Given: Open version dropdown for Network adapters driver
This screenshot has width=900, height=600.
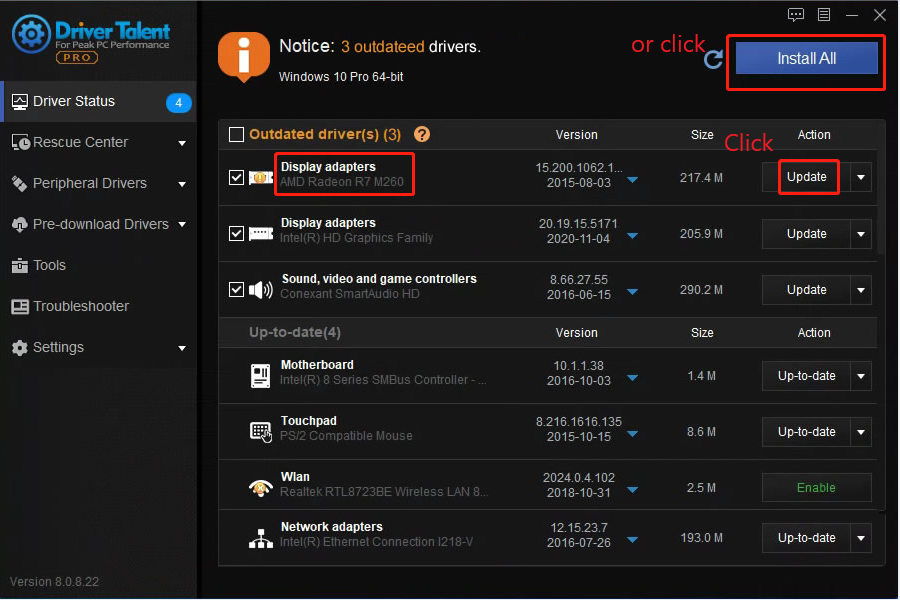Looking at the screenshot, I should point(633,540).
